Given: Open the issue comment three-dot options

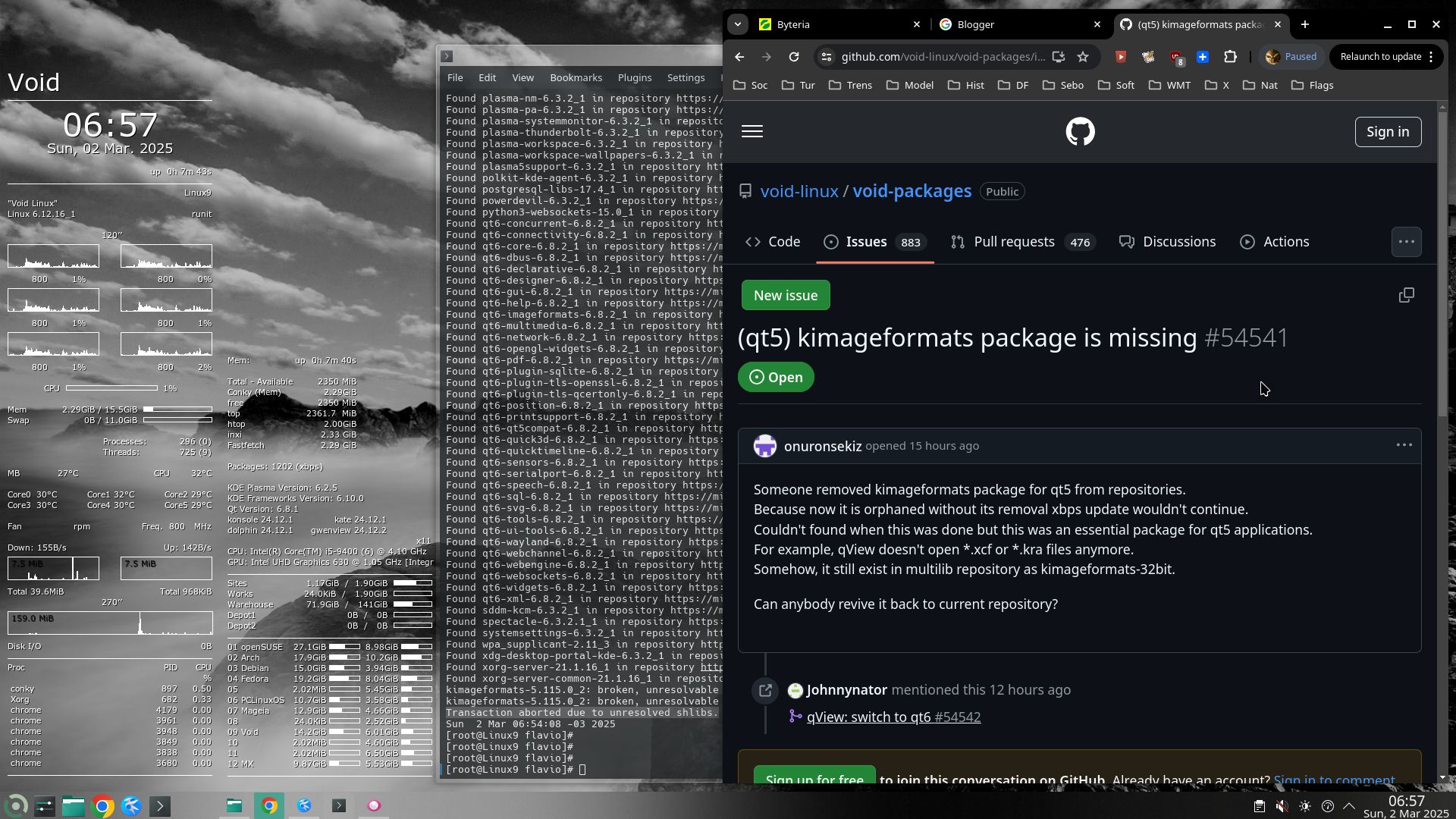Looking at the screenshot, I should coord(1404,445).
